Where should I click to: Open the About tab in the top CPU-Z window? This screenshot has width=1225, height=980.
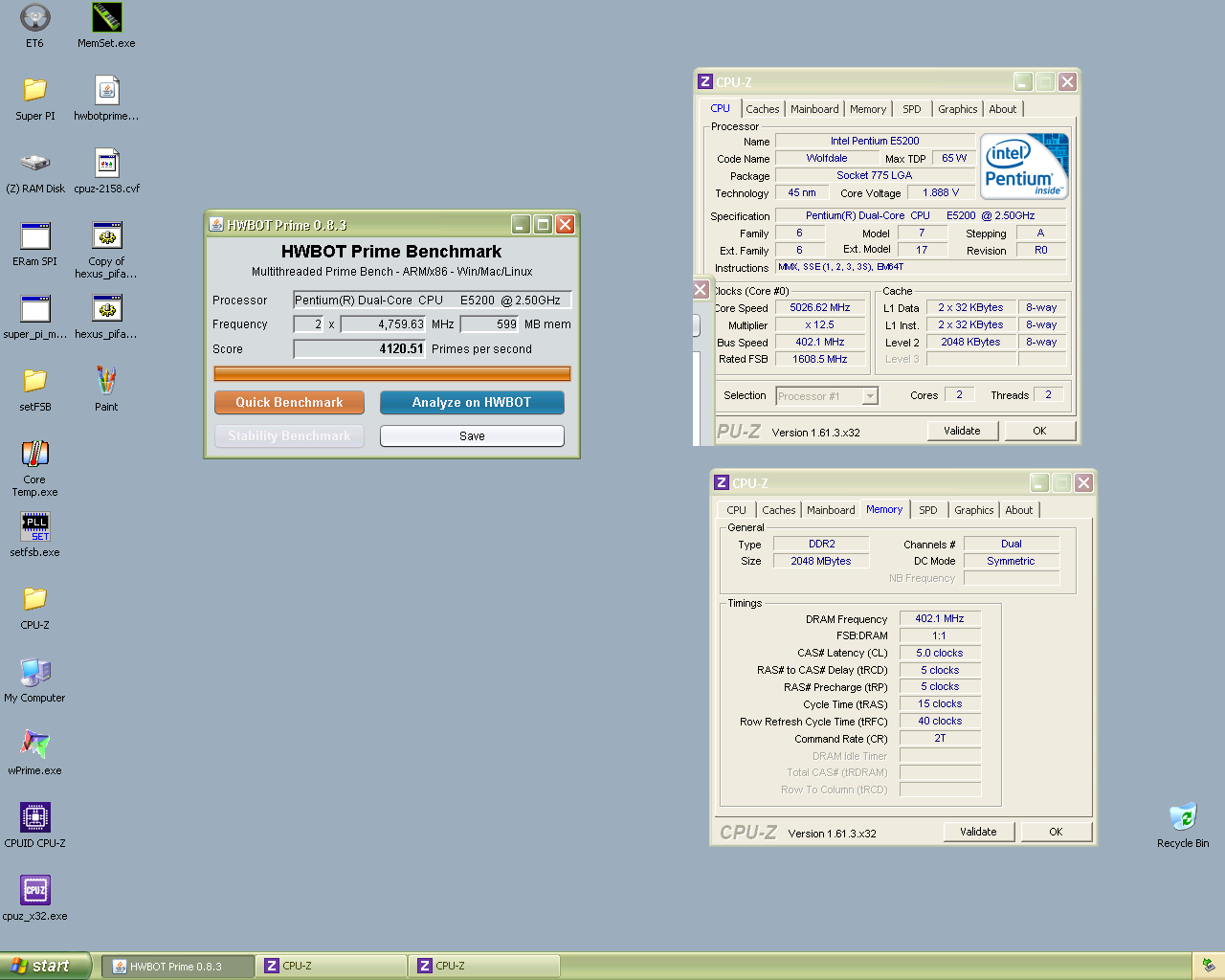coord(1003,109)
